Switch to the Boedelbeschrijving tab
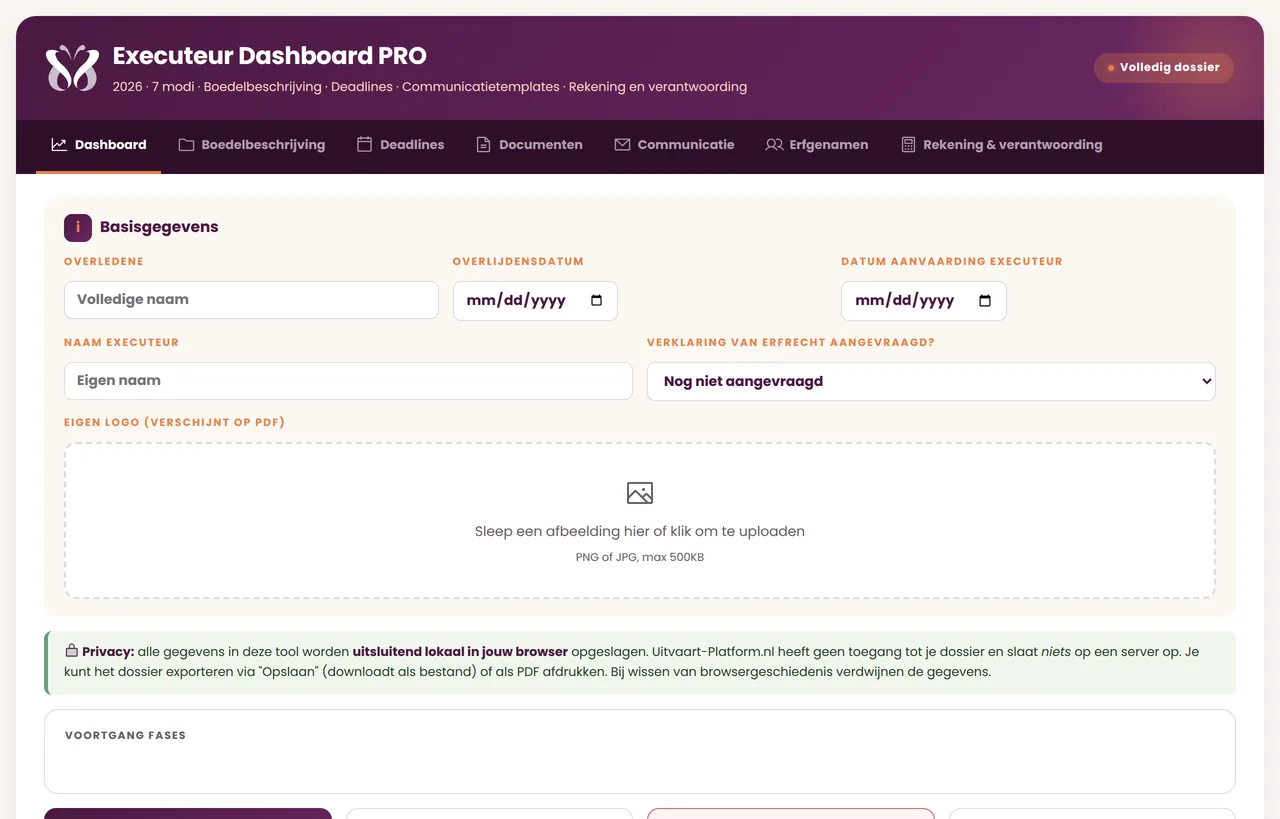 (251, 145)
